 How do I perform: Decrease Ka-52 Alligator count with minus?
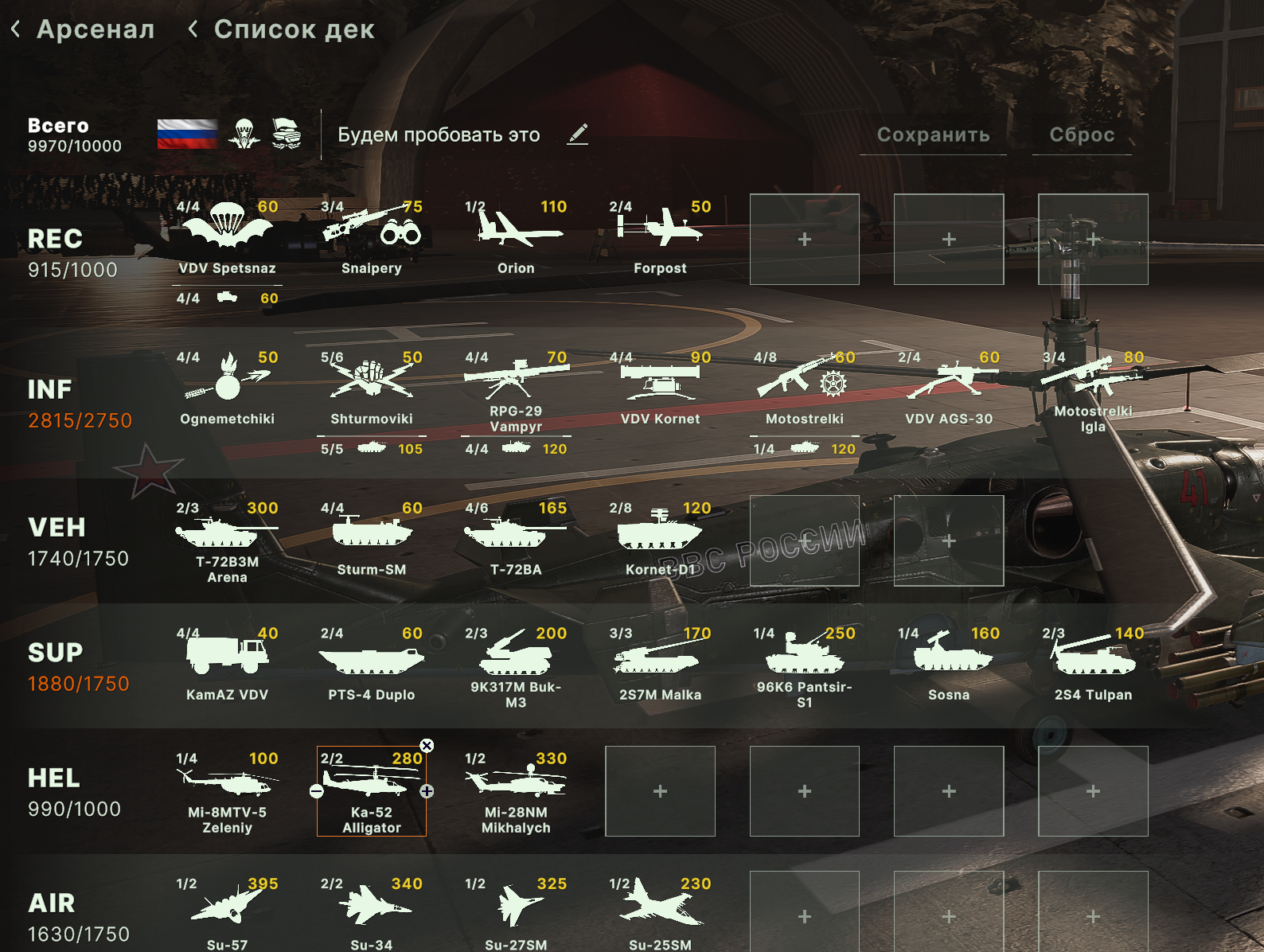pyautogui.click(x=316, y=791)
